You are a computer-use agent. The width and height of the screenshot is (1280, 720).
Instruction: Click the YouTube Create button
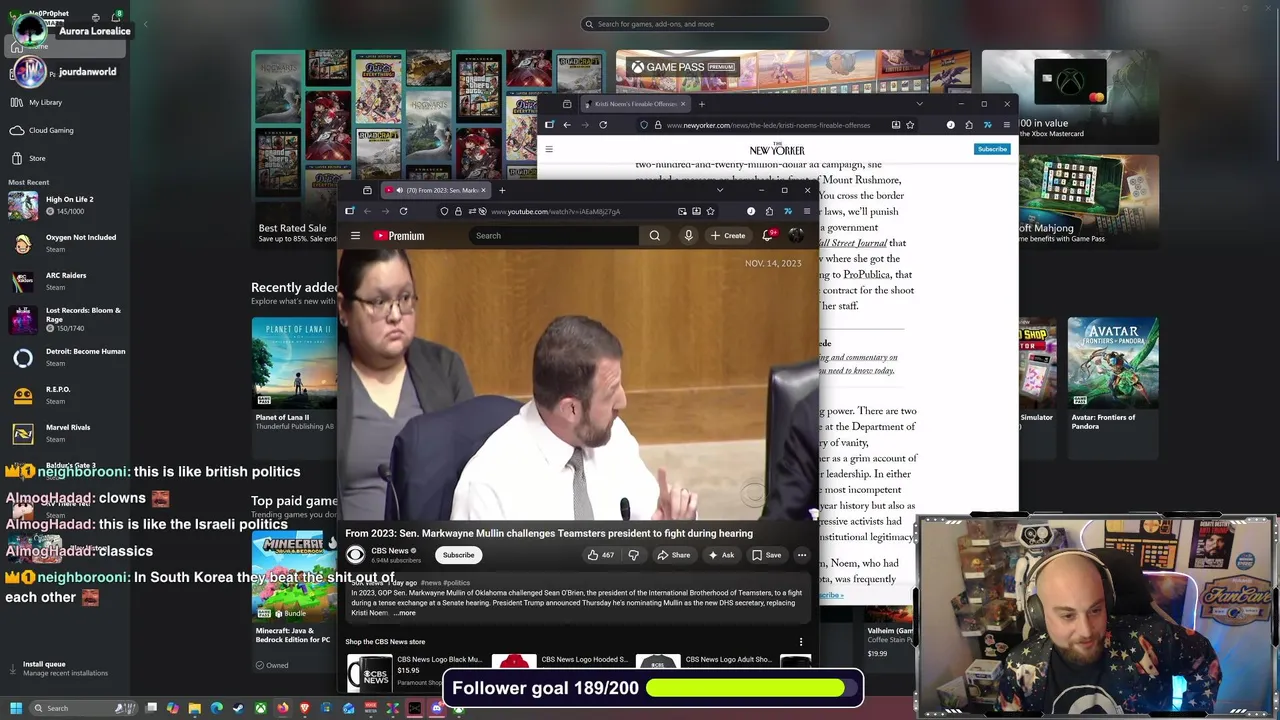pos(728,236)
